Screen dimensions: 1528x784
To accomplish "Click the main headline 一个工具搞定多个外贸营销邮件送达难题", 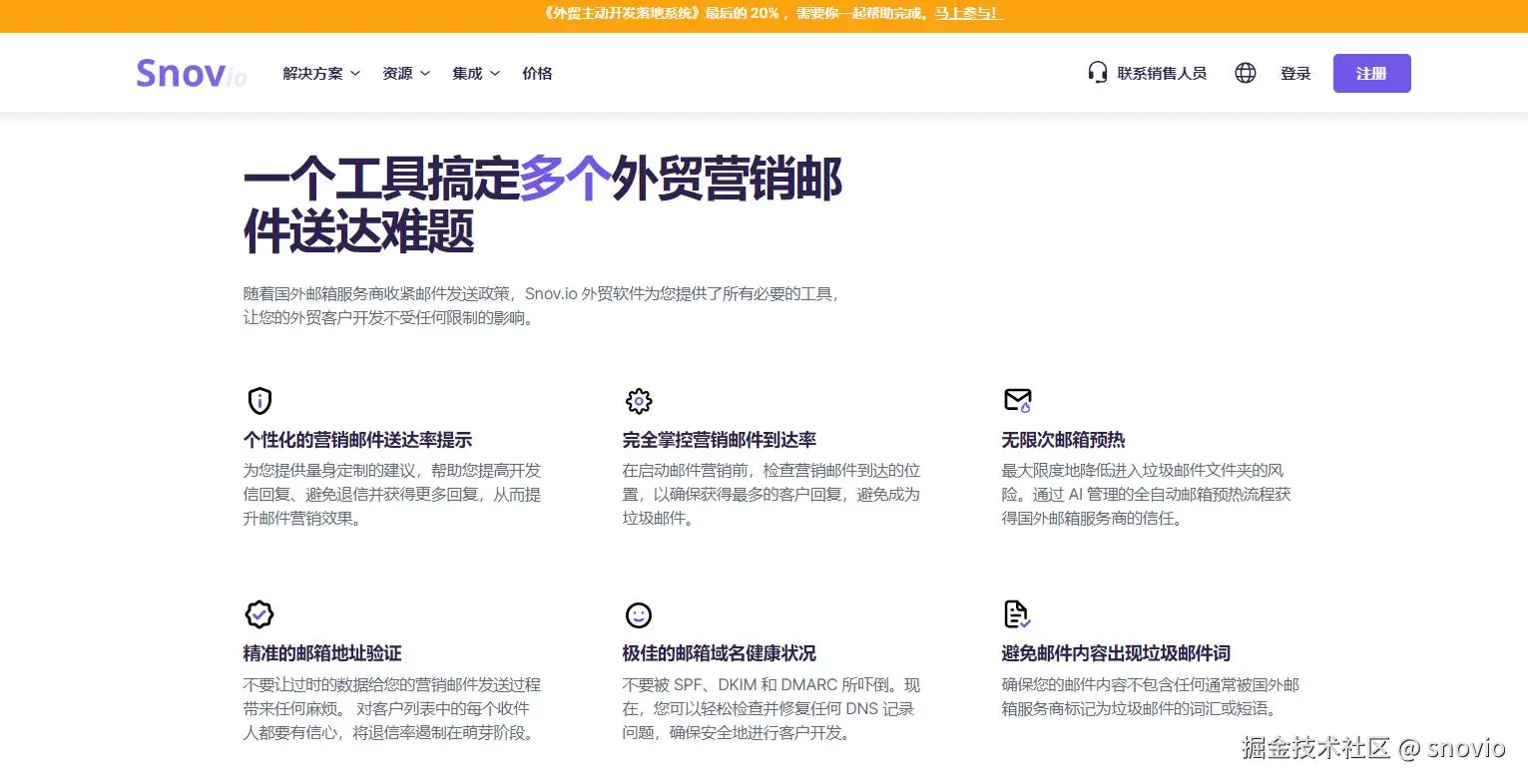I will tap(544, 204).
